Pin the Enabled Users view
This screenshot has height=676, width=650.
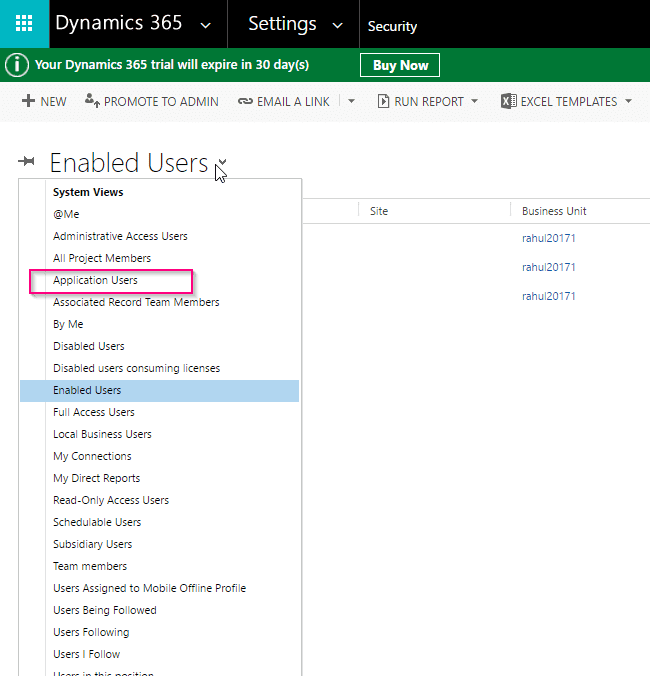[26, 161]
